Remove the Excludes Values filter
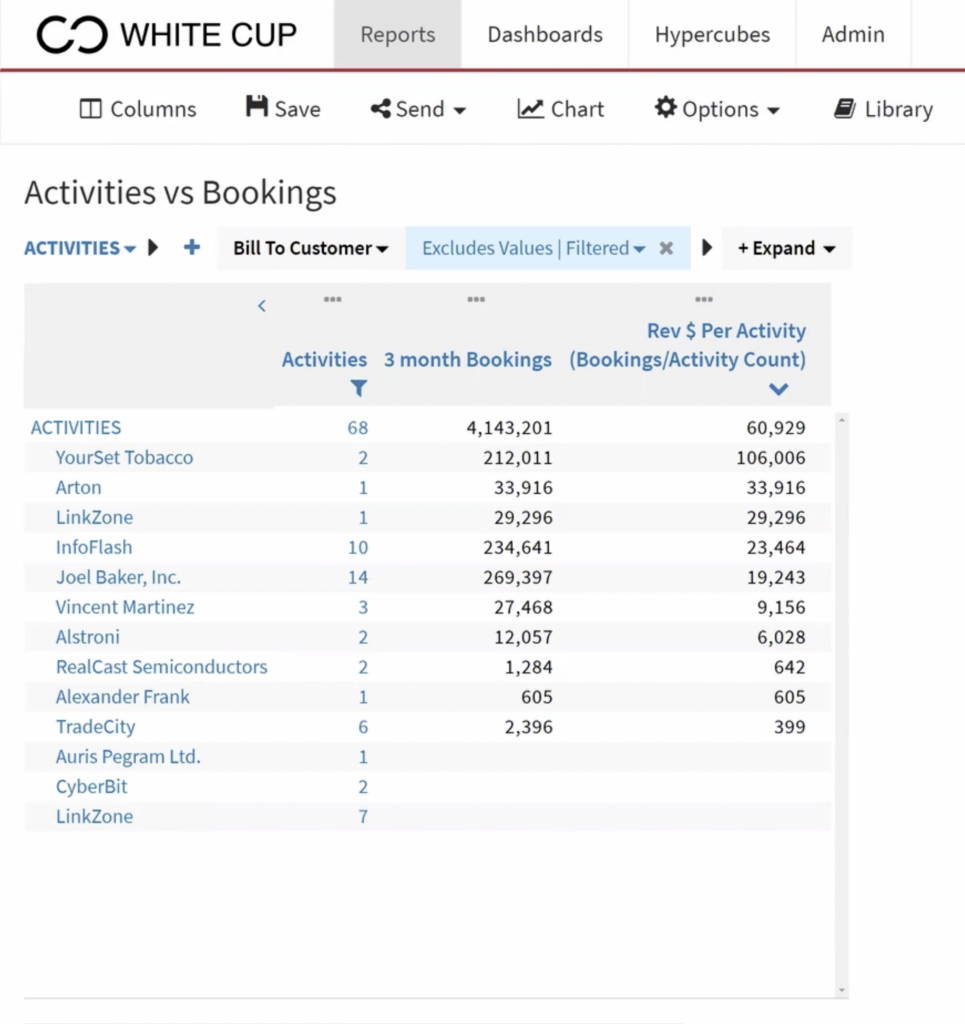965x1024 pixels. tap(666, 248)
